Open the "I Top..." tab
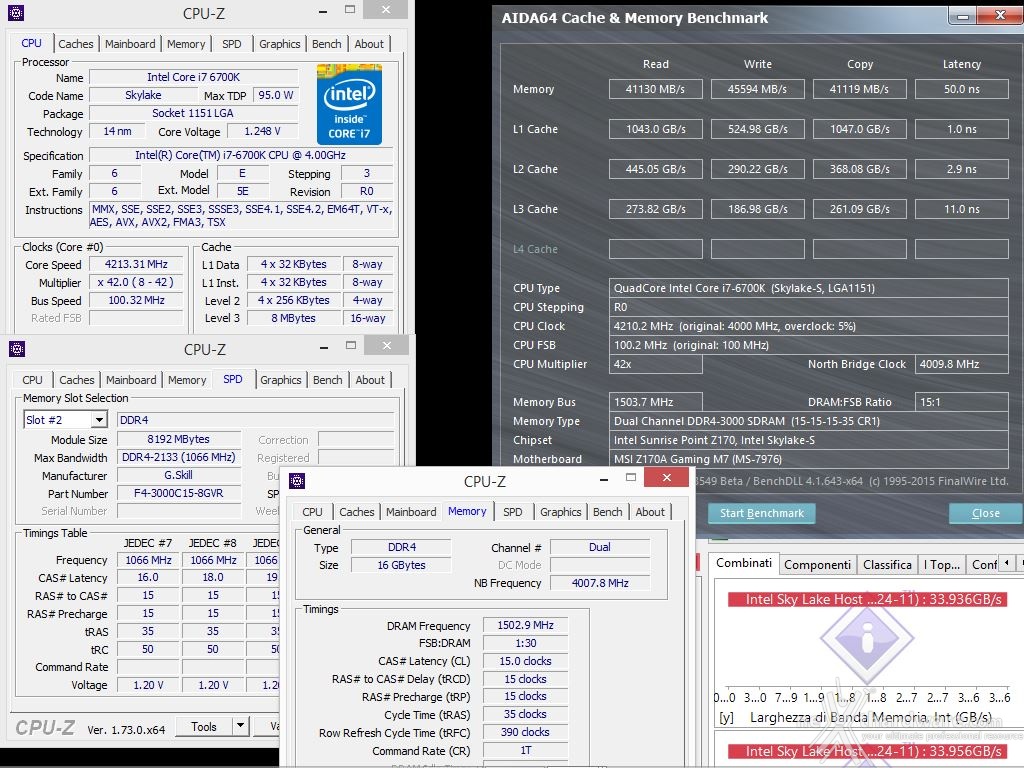This screenshot has width=1024, height=768. pos(942,564)
